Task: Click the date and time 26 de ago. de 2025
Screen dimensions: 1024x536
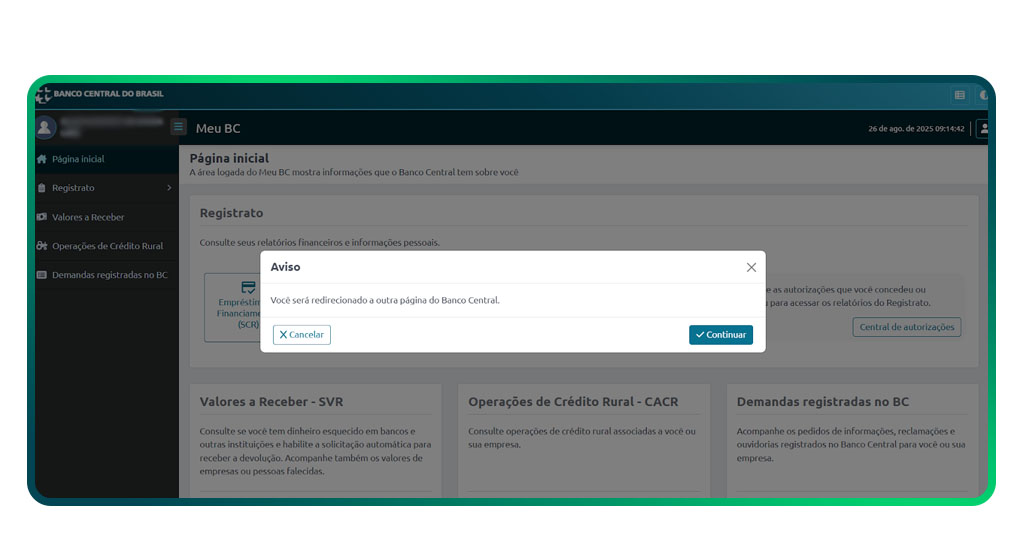Action: click(x=916, y=129)
